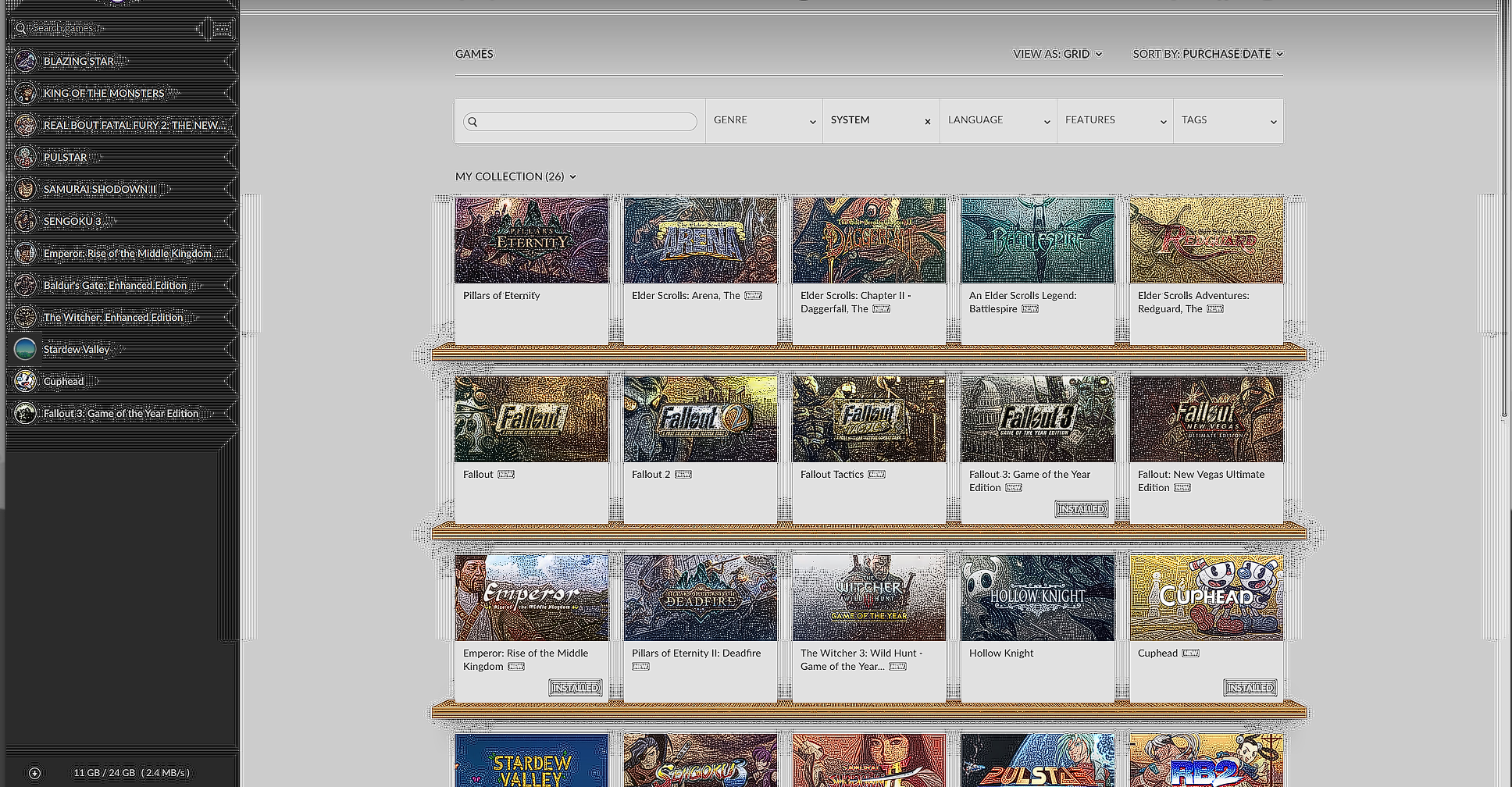Viewport: 1512px width, 787px height.
Task: Open Pillars of Eternity II: Deadfire cover
Action: 701,598
